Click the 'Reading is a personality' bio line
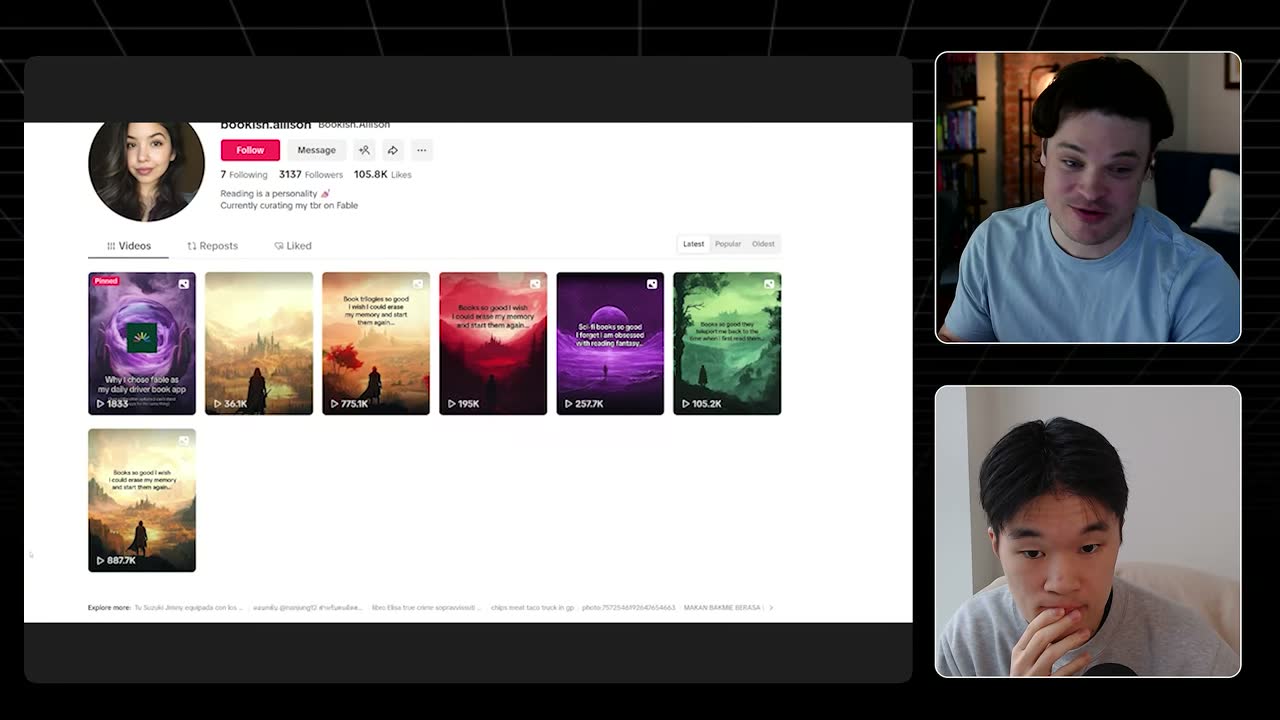 point(275,193)
